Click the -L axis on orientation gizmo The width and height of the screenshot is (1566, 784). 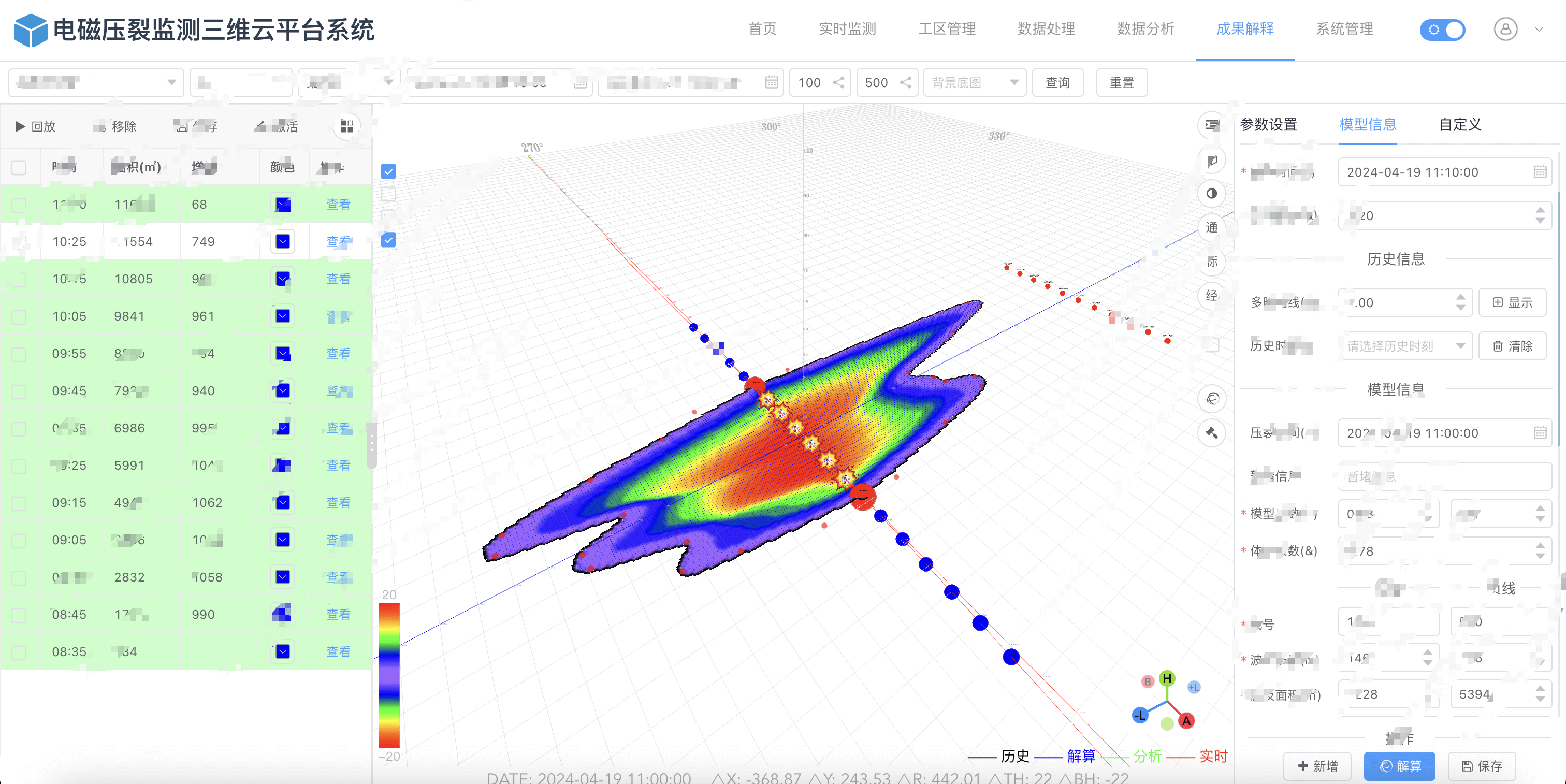1140,715
